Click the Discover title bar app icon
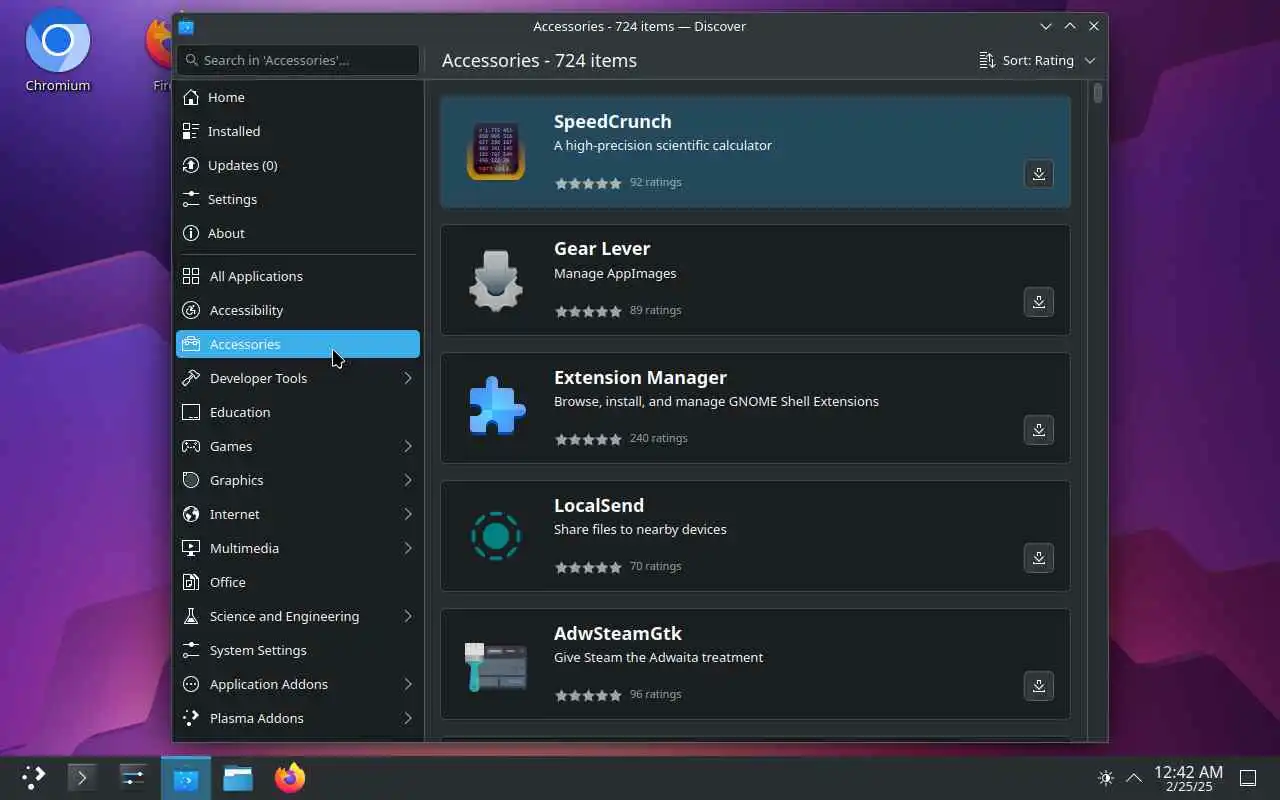Viewport: 1280px width, 800px height. [186, 26]
